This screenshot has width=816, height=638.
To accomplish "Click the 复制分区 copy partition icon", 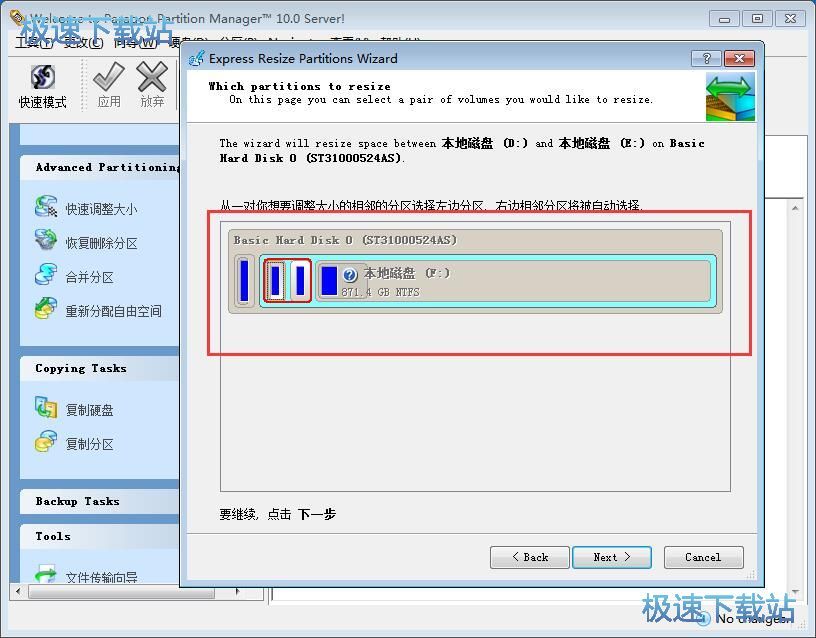I will pos(46,441).
